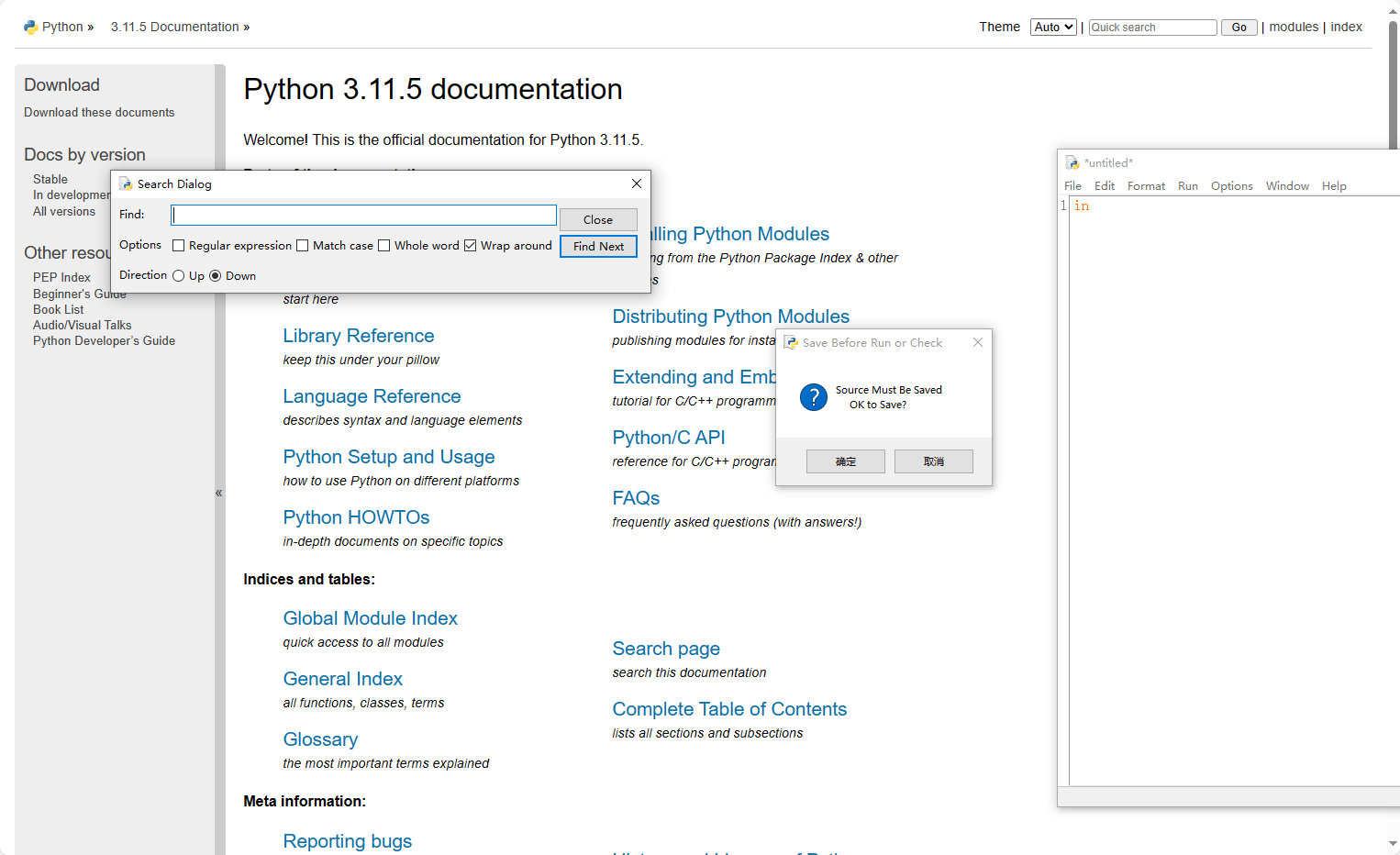Screen dimensions: 1400x855
Task: Open 3.11.5 Documentation breadcrumb link
Action: coord(175,27)
